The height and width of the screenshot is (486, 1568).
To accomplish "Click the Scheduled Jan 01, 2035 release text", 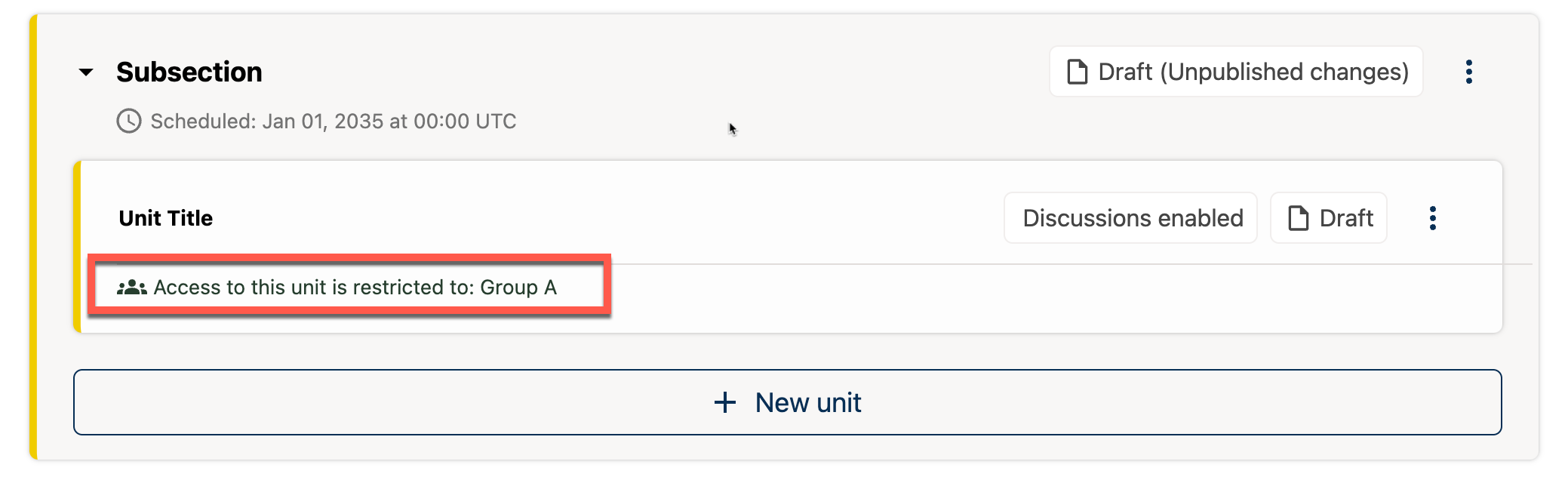I will point(333,121).
